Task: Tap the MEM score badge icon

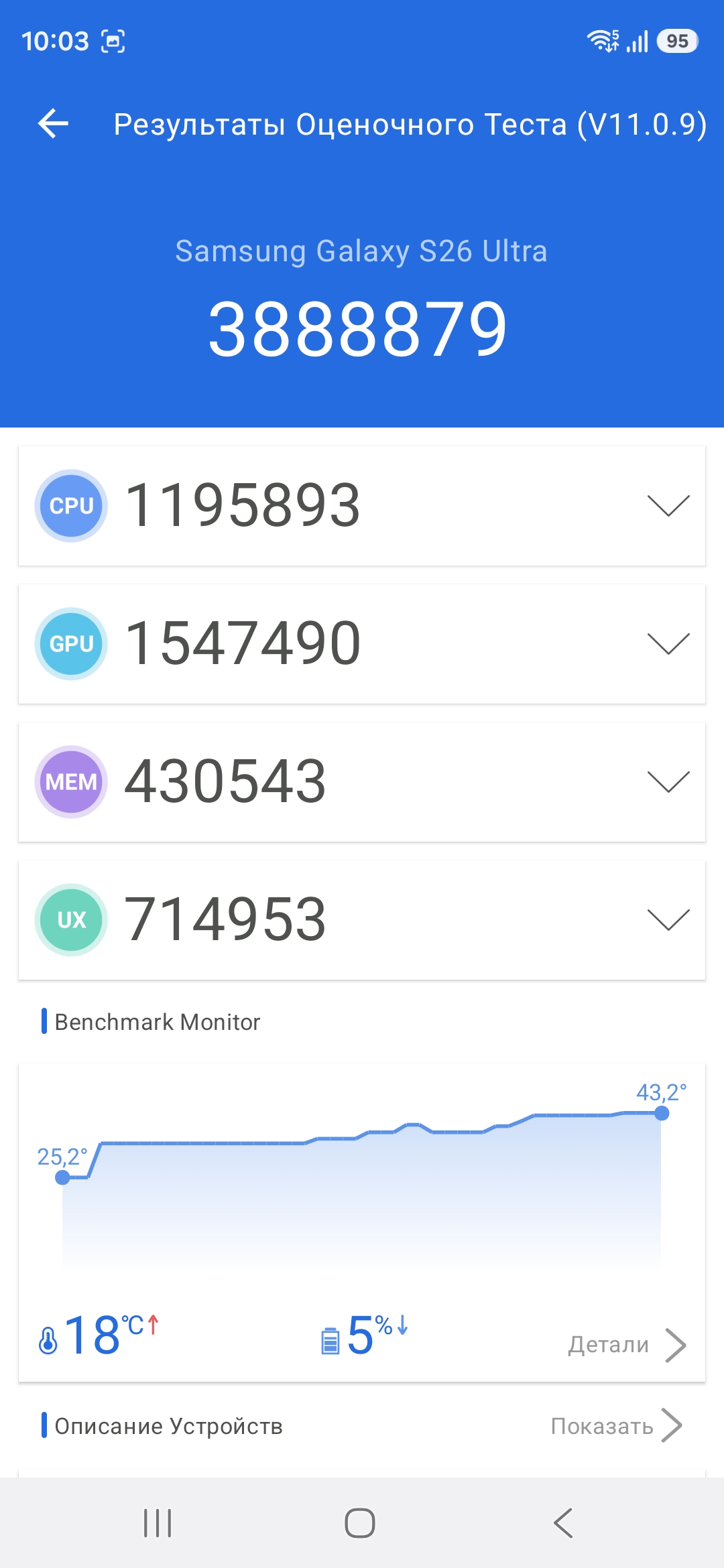Action: tap(71, 782)
